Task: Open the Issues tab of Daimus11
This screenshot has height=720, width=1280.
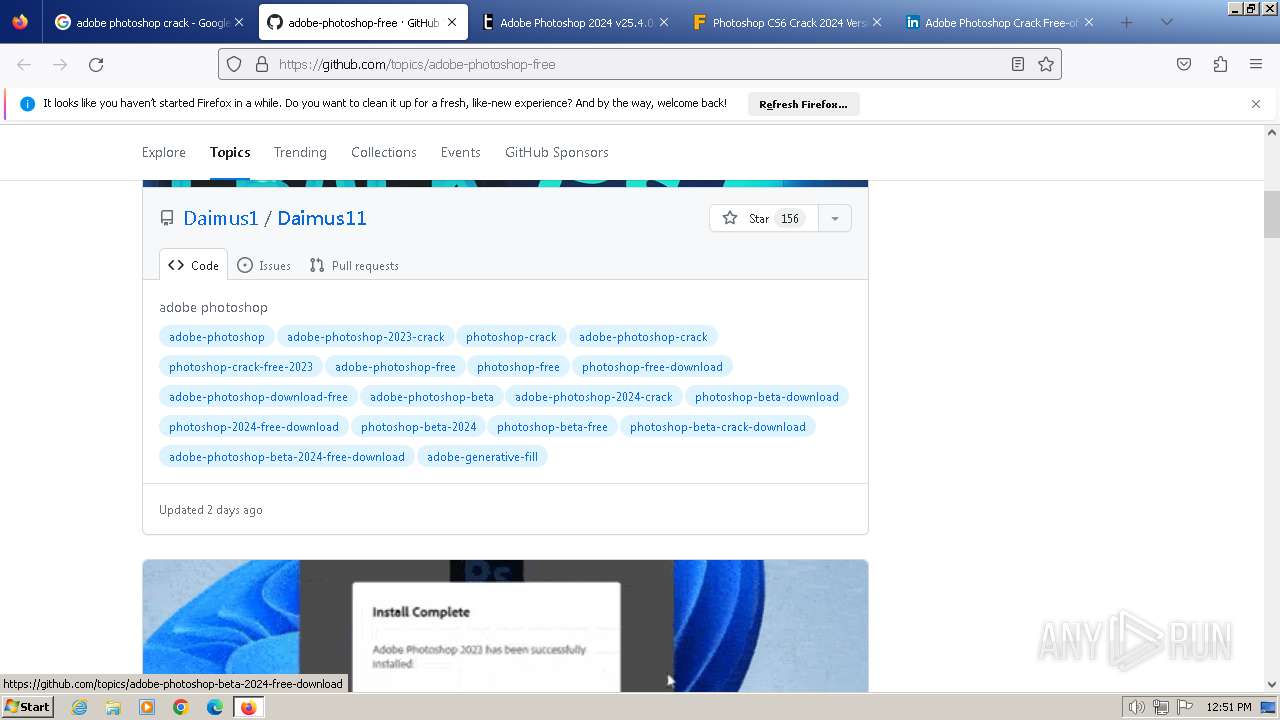Action: click(x=264, y=265)
